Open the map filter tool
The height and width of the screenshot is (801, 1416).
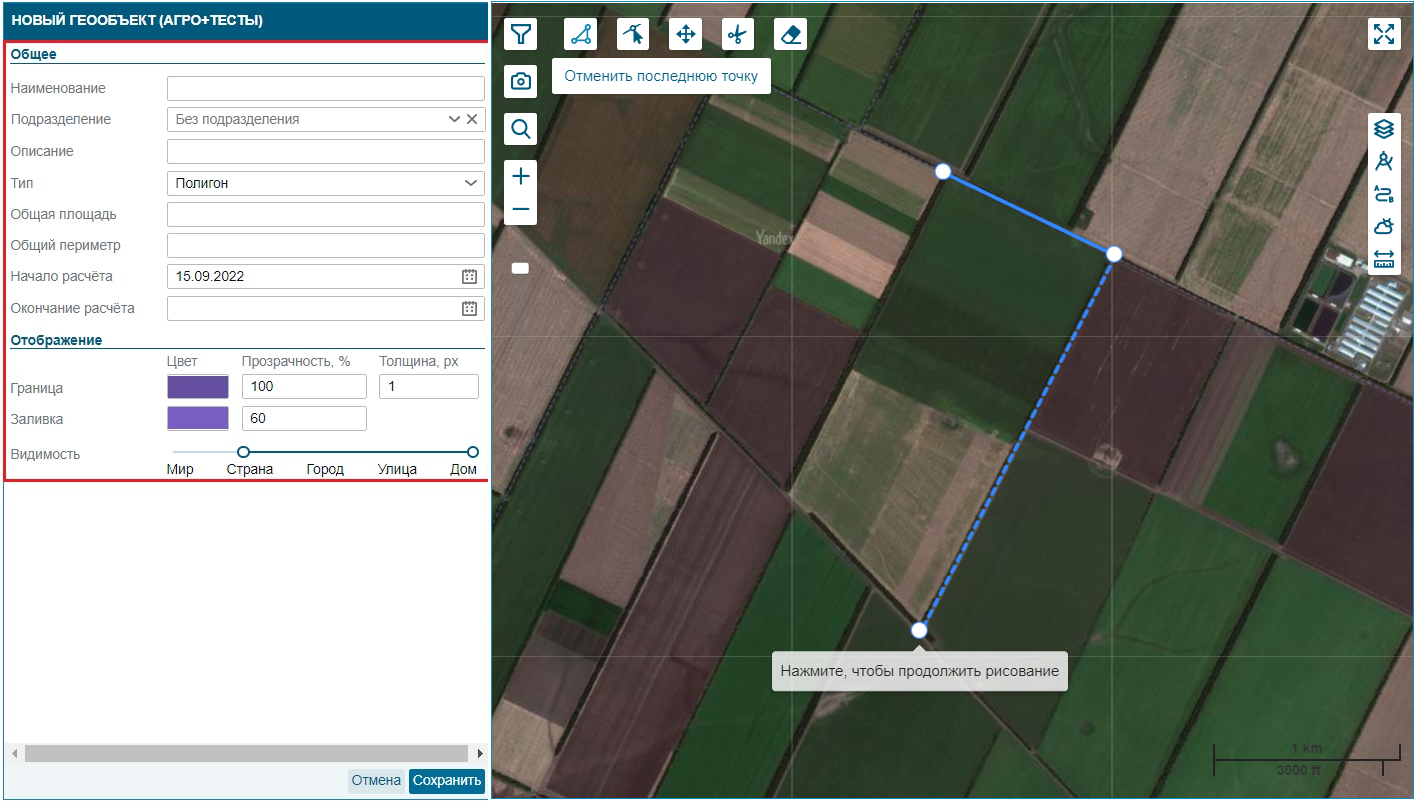(521, 34)
